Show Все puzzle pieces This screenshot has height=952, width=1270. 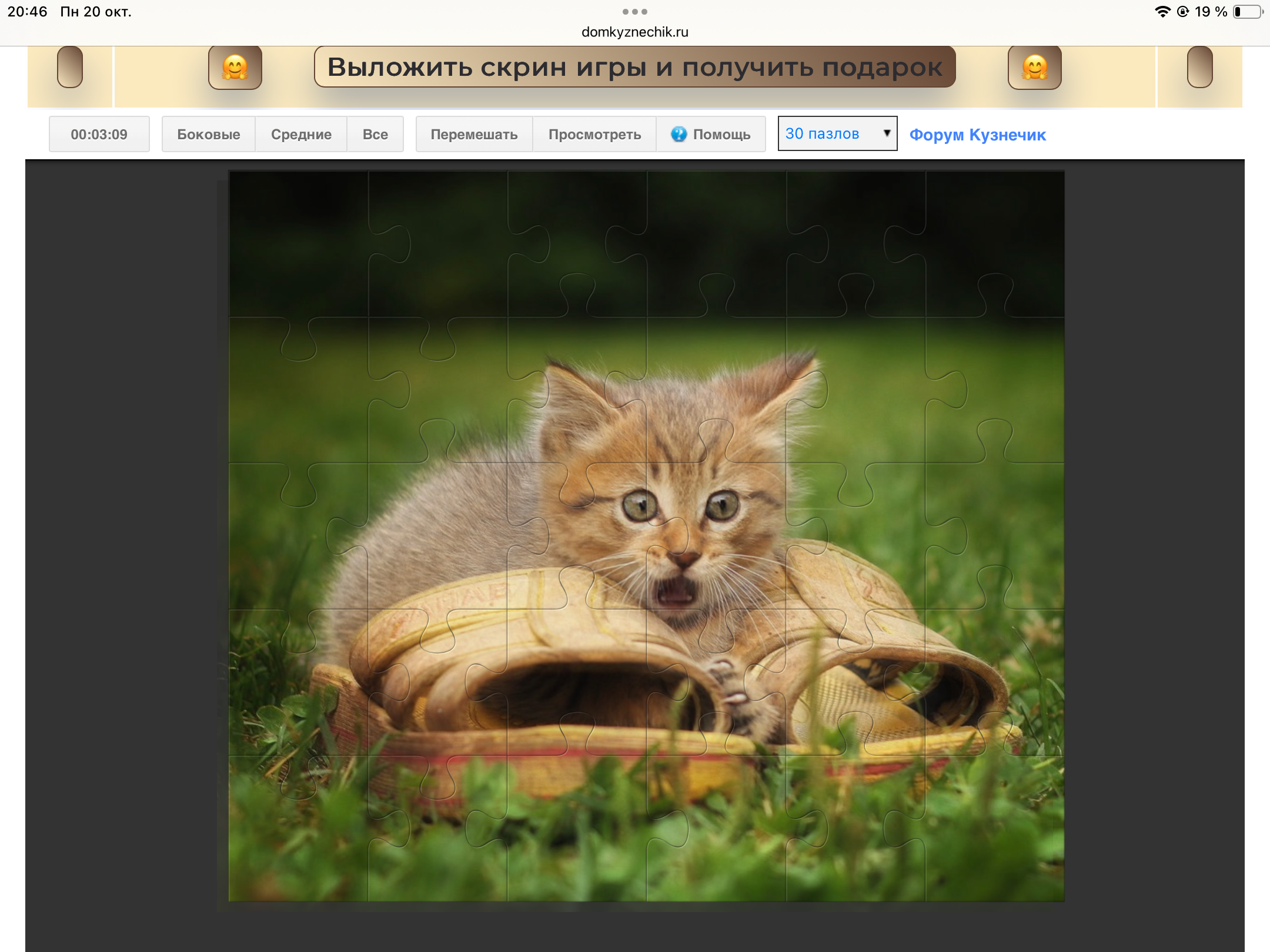(375, 134)
